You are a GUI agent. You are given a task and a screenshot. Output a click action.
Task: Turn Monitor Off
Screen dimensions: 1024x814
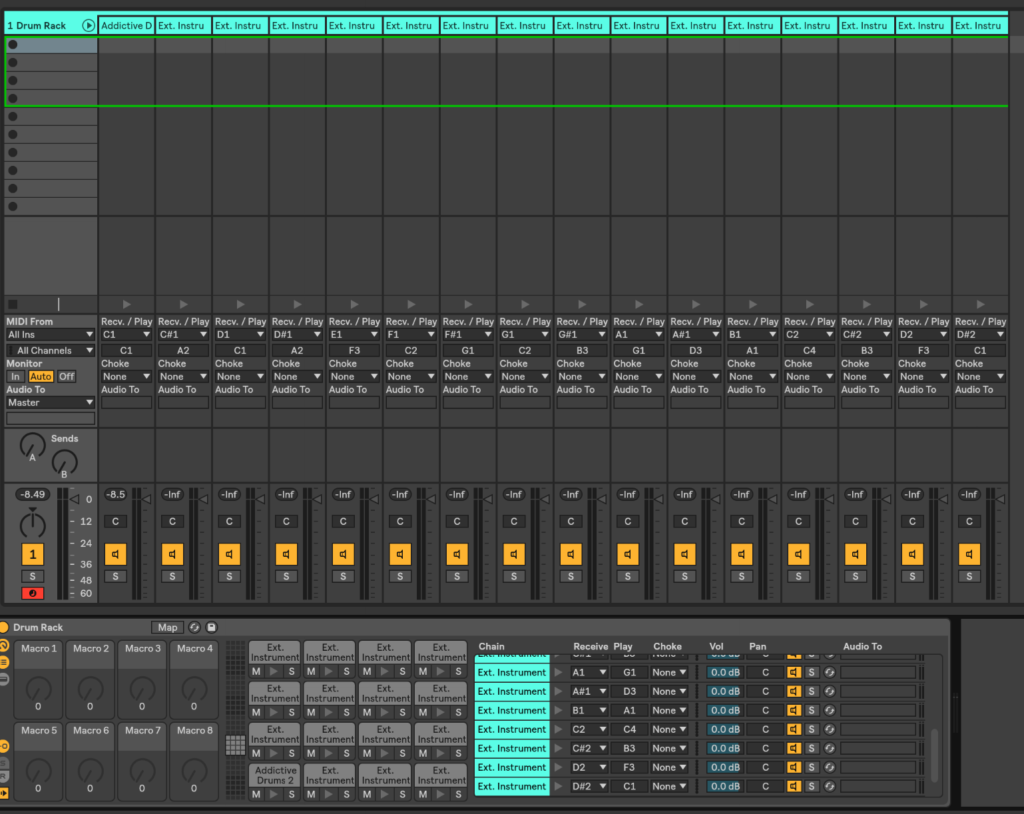(66, 376)
